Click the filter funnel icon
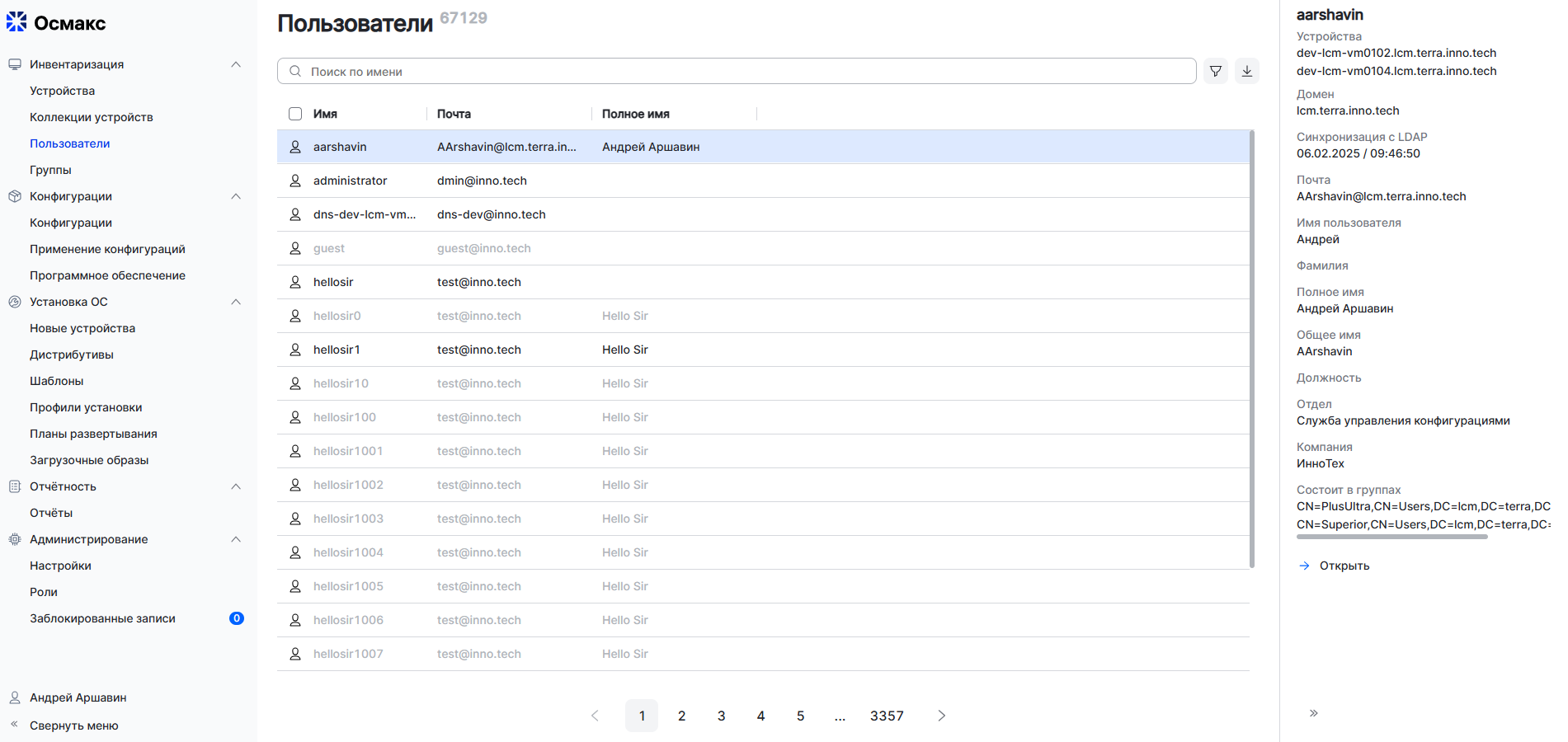 [x=1215, y=71]
